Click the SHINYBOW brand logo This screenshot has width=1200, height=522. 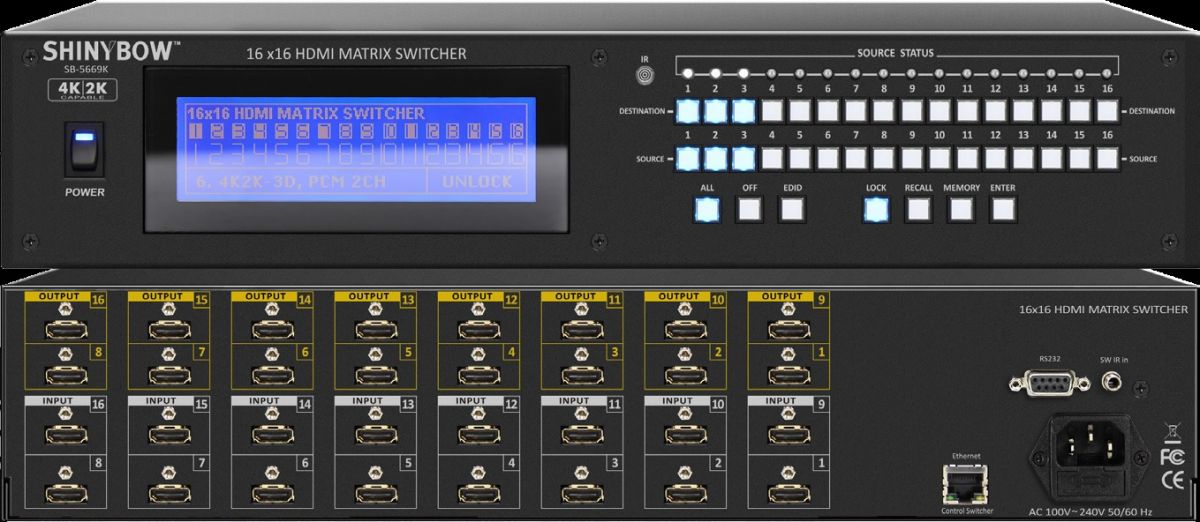coord(110,53)
